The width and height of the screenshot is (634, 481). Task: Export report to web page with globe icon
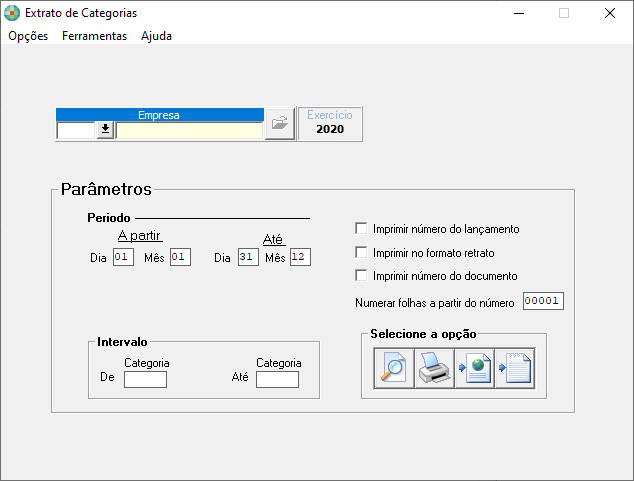(x=474, y=368)
